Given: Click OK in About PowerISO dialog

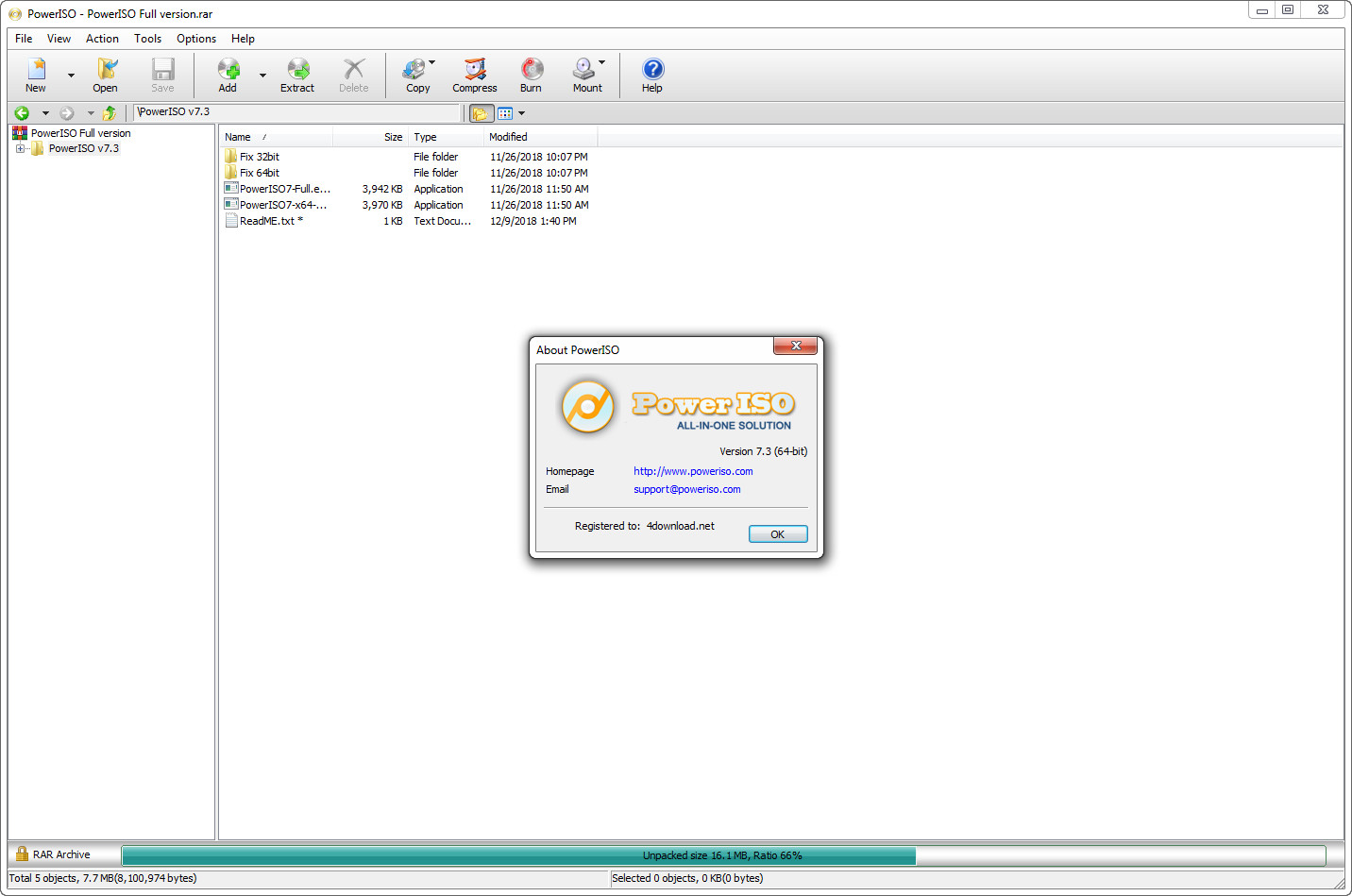Looking at the screenshot, I should point(778,534).
